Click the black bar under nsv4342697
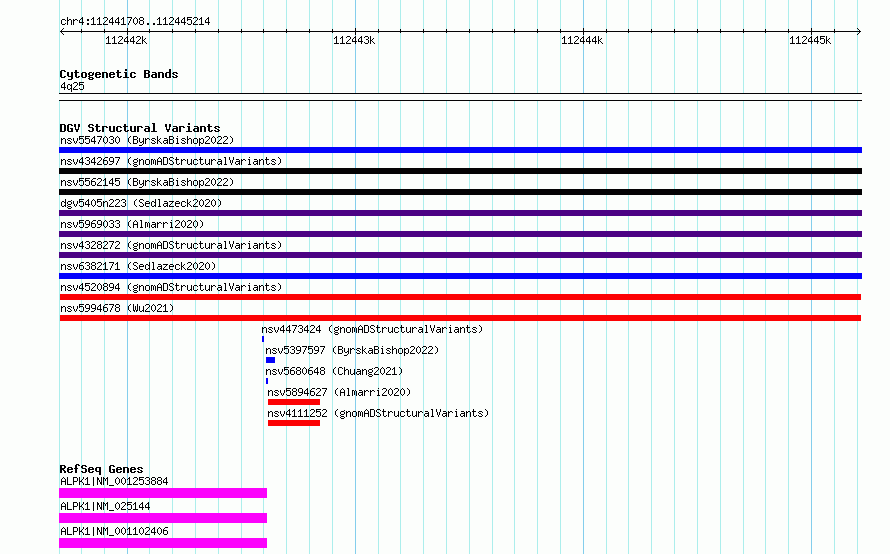The width and height of the screenshot is (890, 554). [x=460, y=171]
